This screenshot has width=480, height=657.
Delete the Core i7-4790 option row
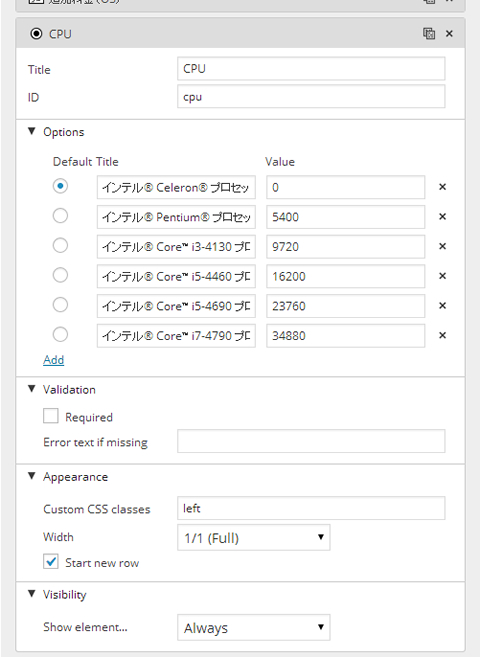coord(442,335)
